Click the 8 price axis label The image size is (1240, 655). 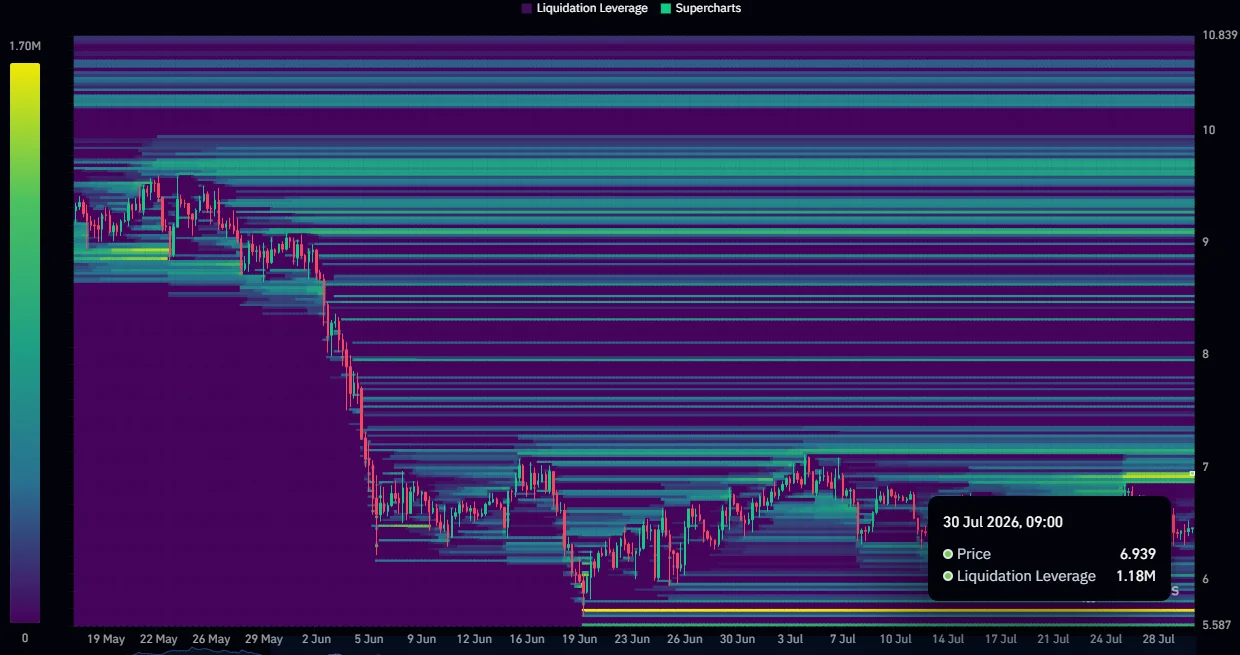coord(1205,354)
